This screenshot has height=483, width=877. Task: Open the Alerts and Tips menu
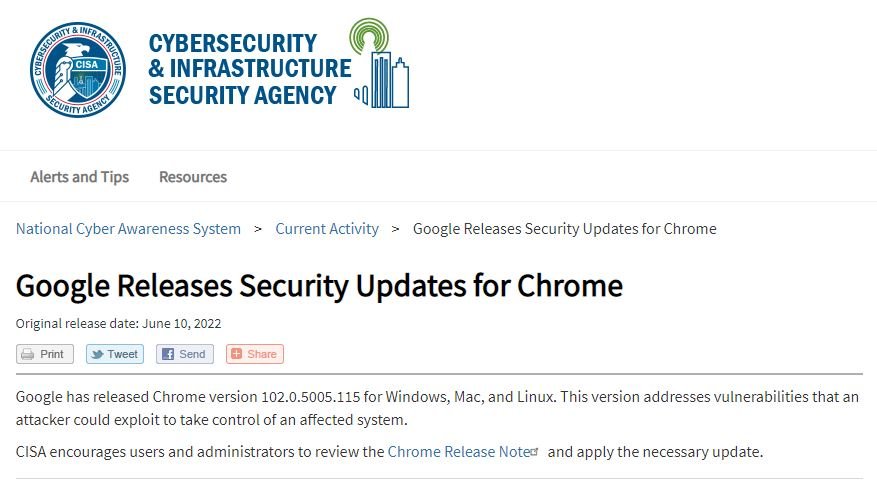point(79,177)
